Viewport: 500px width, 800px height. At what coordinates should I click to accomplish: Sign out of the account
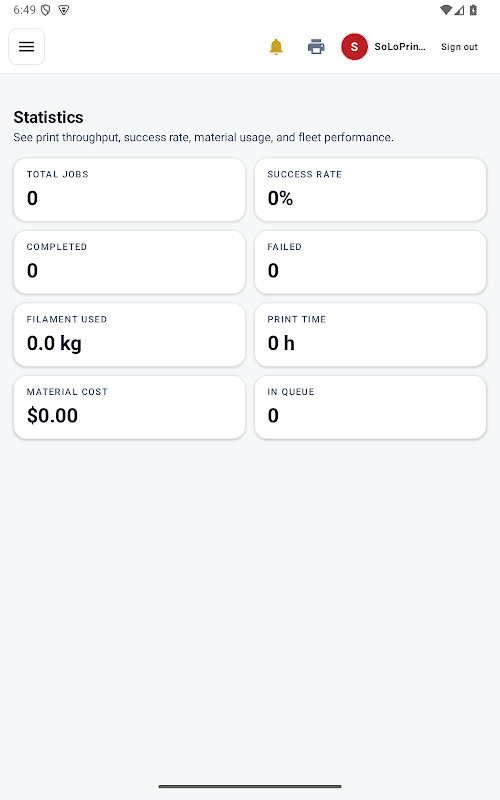click(459, 47)
